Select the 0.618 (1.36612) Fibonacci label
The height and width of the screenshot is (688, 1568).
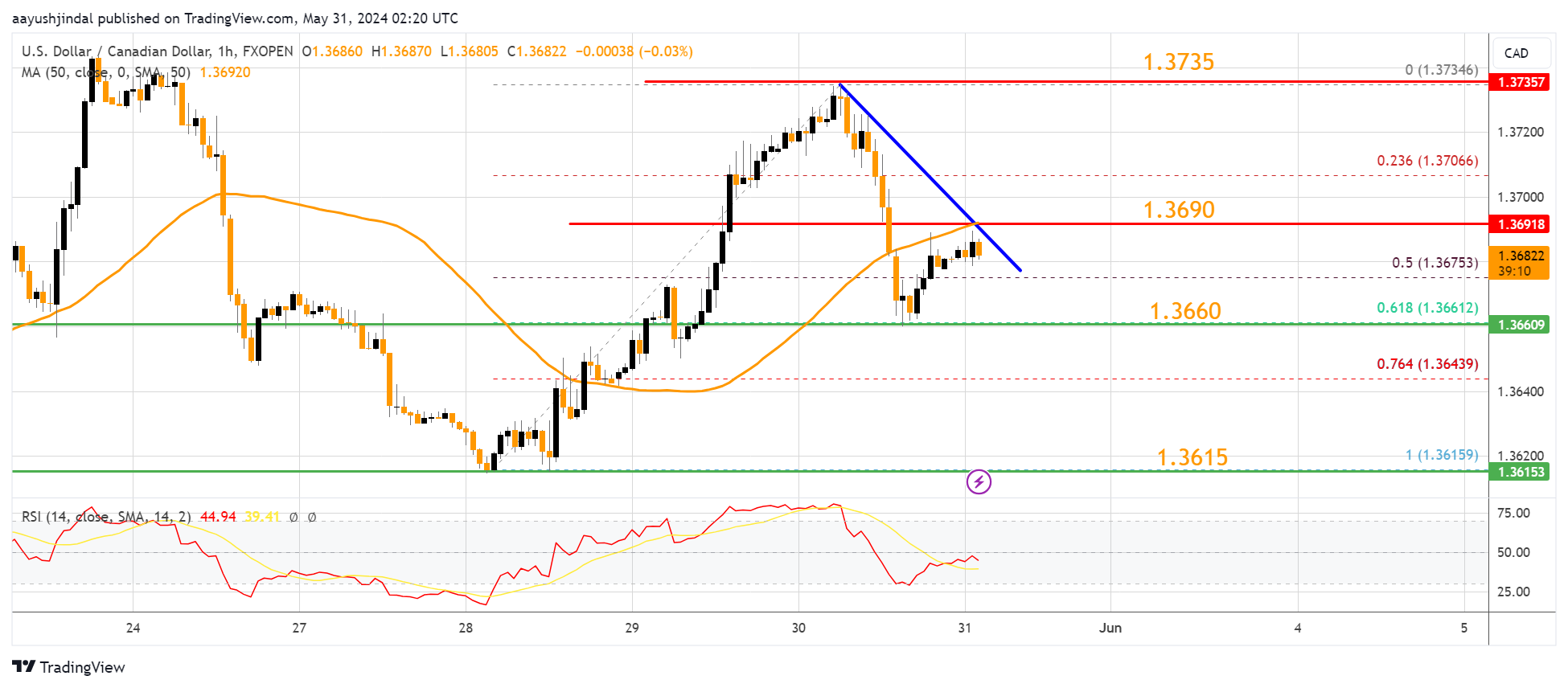pyautogui.click(x=1427, y=308)
